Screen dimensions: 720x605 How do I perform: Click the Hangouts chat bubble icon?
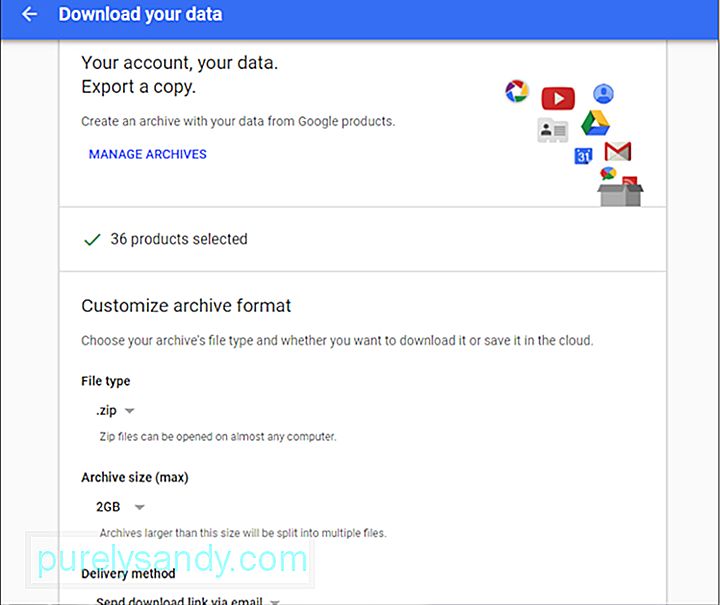[608, 174]
